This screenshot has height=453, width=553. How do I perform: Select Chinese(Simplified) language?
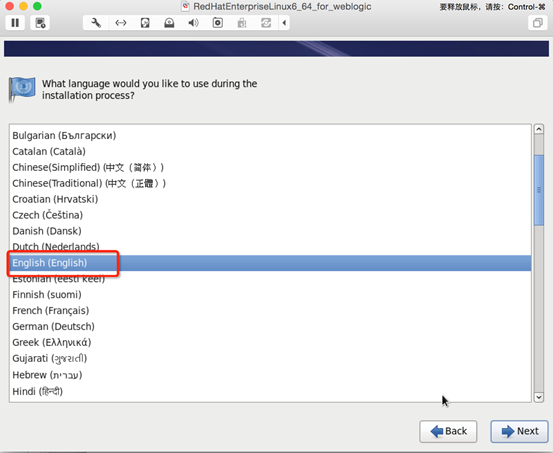click(270, 167)
